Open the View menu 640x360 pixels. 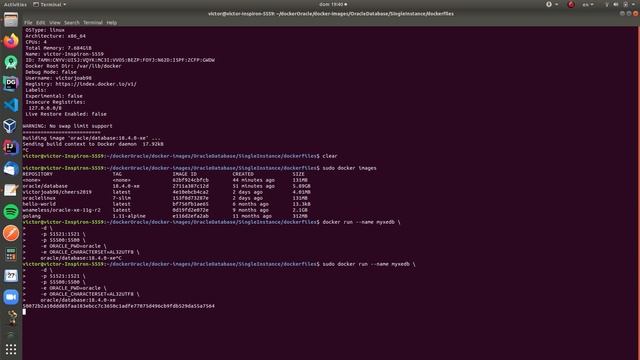pos(55,22)
